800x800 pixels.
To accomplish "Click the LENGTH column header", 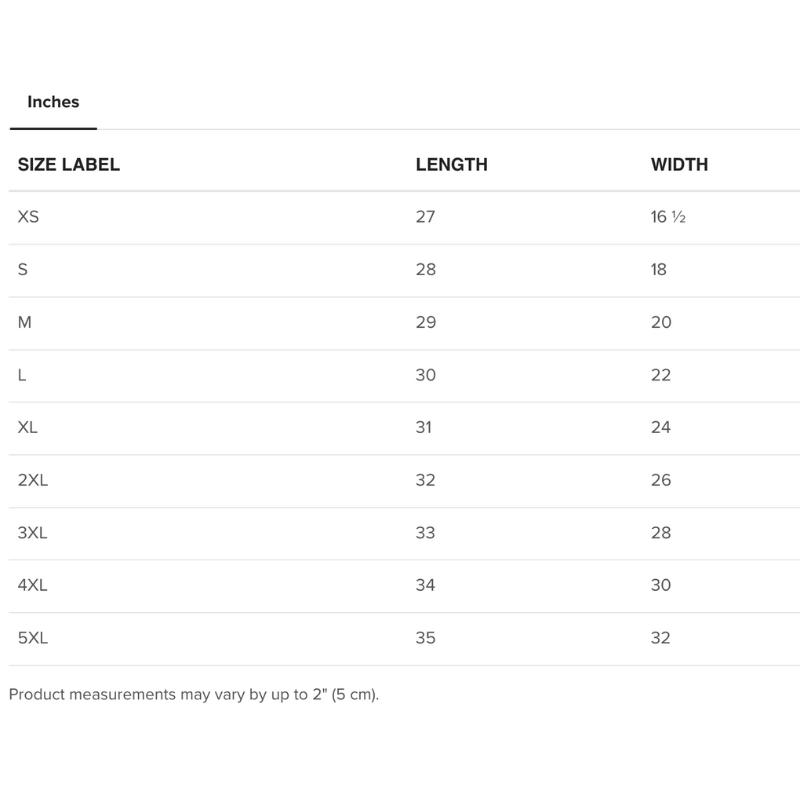I will pyautogui.click(x=451, y=165).
